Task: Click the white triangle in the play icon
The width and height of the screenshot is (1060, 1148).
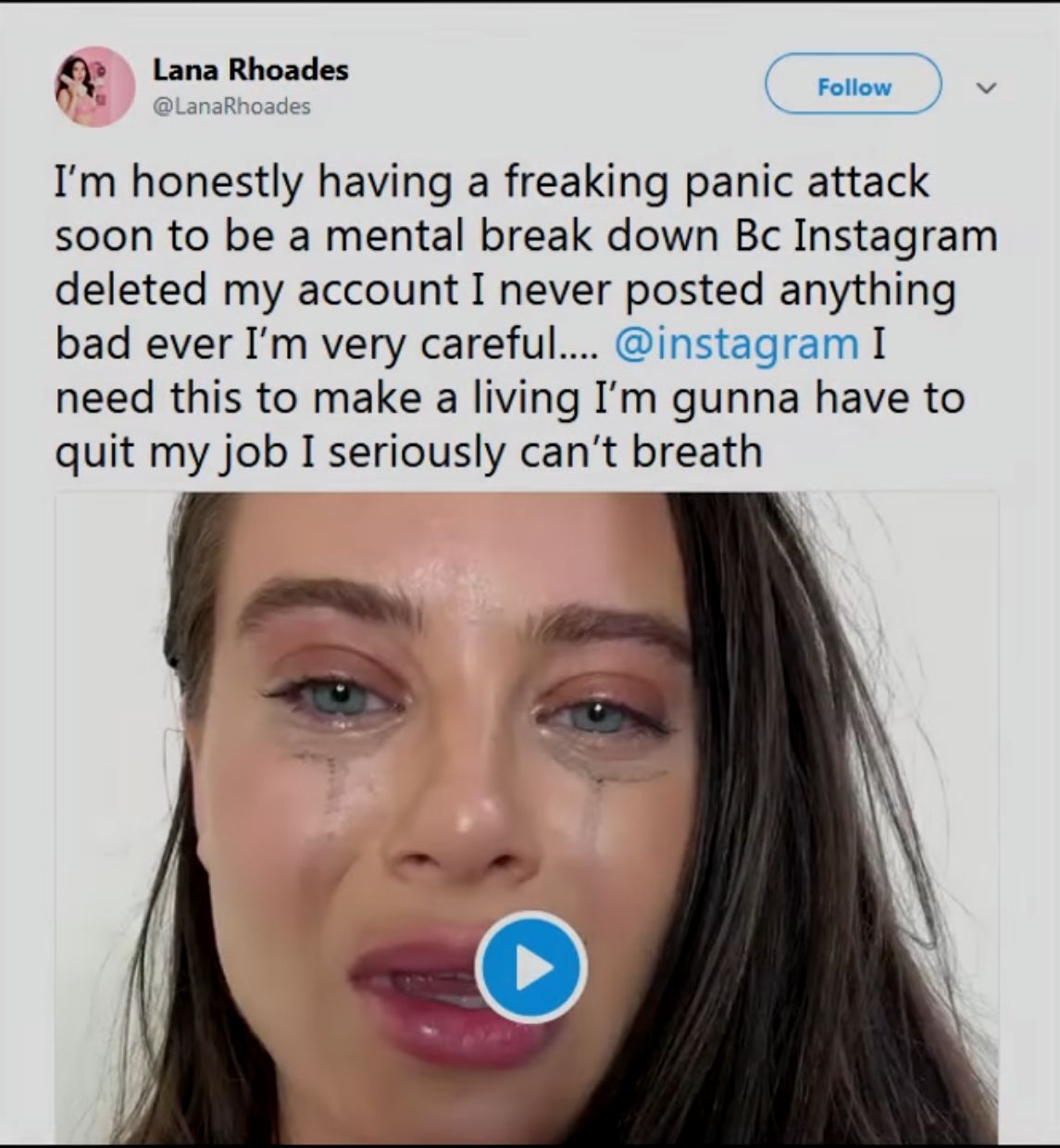Action: pos(532,967)
